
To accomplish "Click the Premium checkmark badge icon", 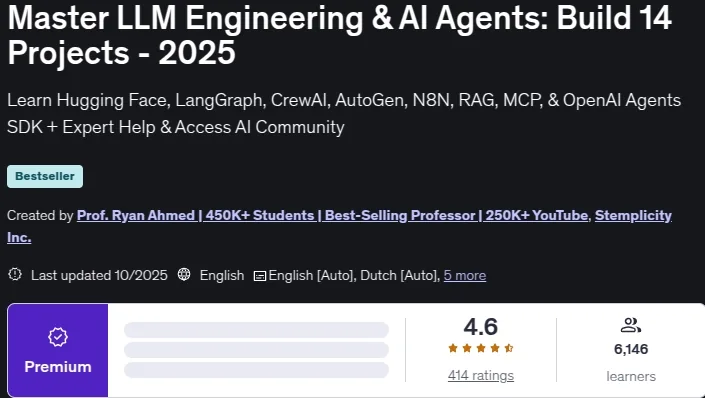I will pyautogui.click(x=58, y=337).
